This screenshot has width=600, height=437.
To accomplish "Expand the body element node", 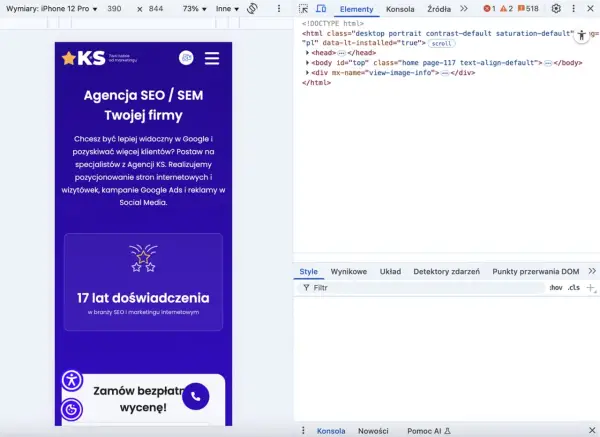I will (307, 62).
